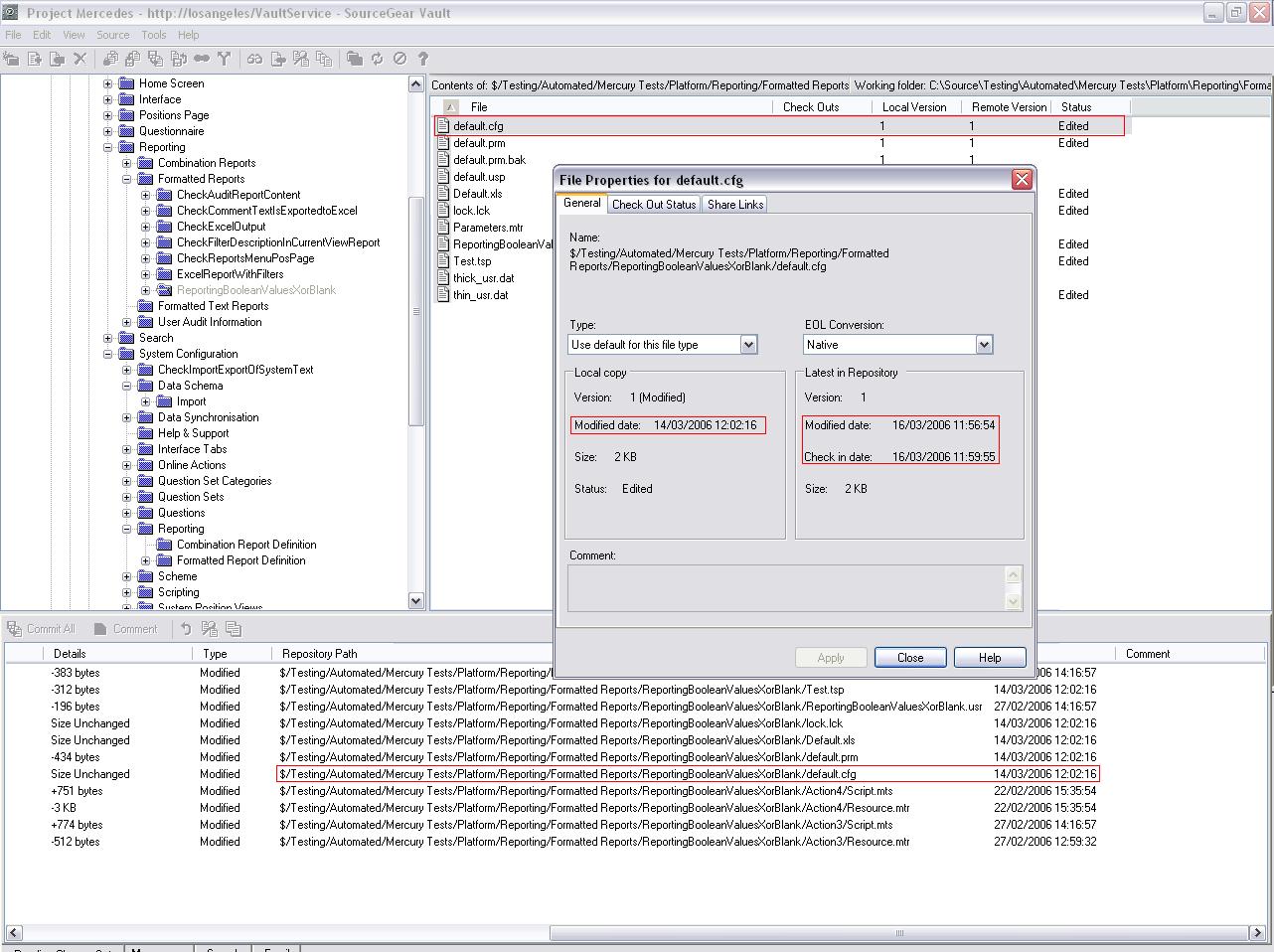This screenshot has height=952, width=1274.
Task: Select the Default.xls file in the list
Action: click(477, 194)
